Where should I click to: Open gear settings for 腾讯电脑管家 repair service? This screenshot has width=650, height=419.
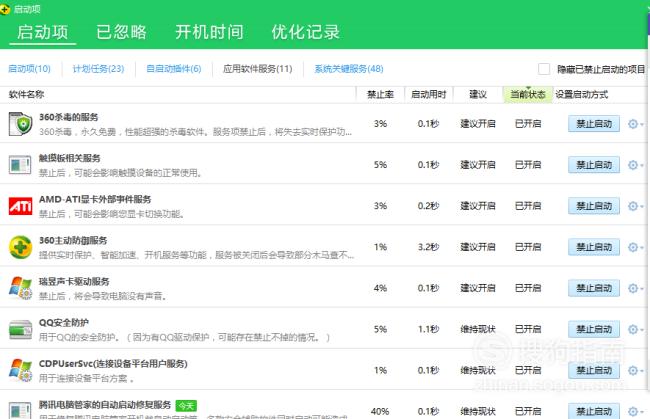pos(635,411)
